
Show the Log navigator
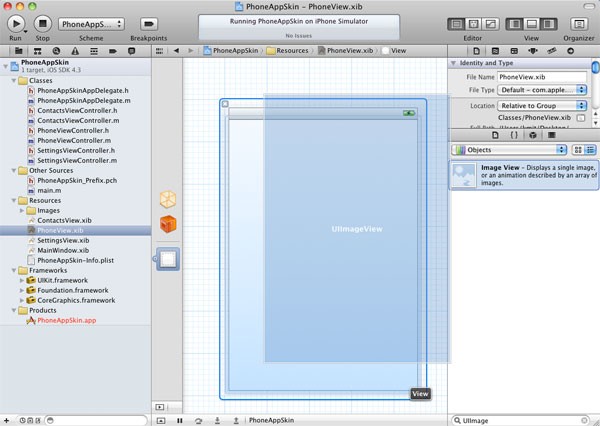(x=131, y=51)
